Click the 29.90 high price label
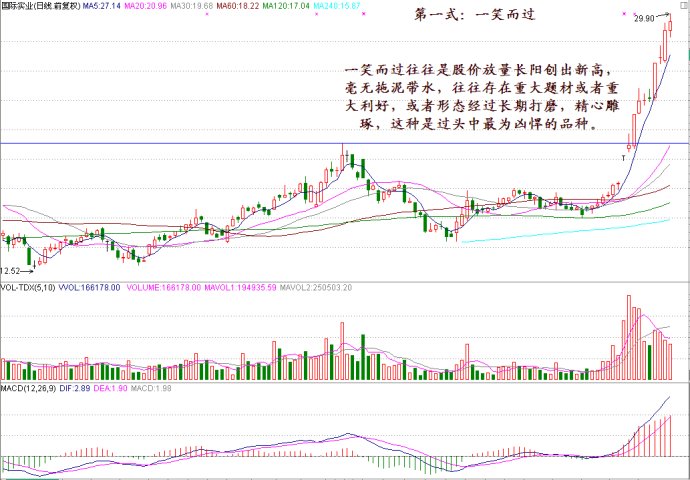The height and width of the screenshot is (480, 690). pos(644,18)
